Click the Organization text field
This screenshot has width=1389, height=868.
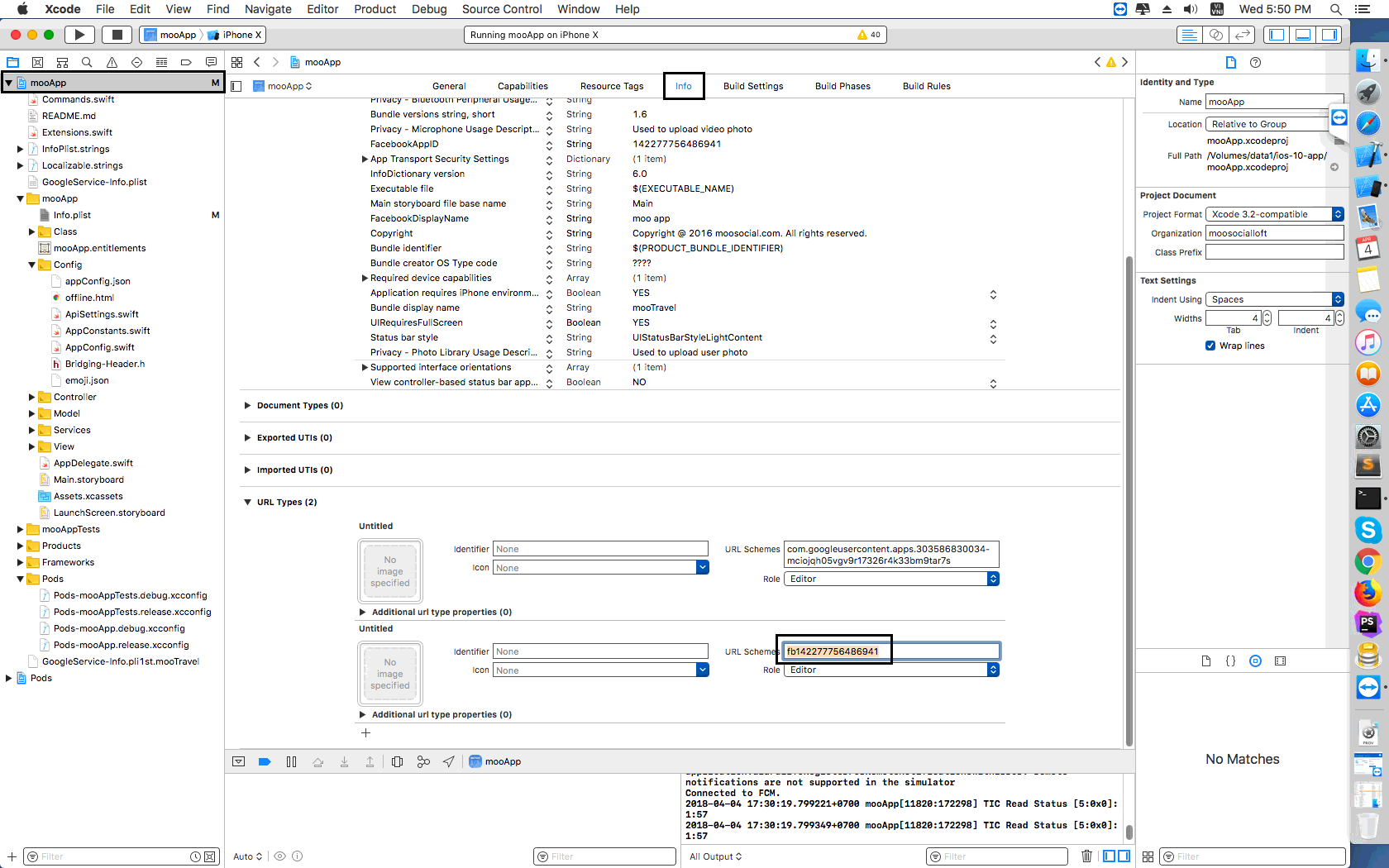[x=1274, y=233]
